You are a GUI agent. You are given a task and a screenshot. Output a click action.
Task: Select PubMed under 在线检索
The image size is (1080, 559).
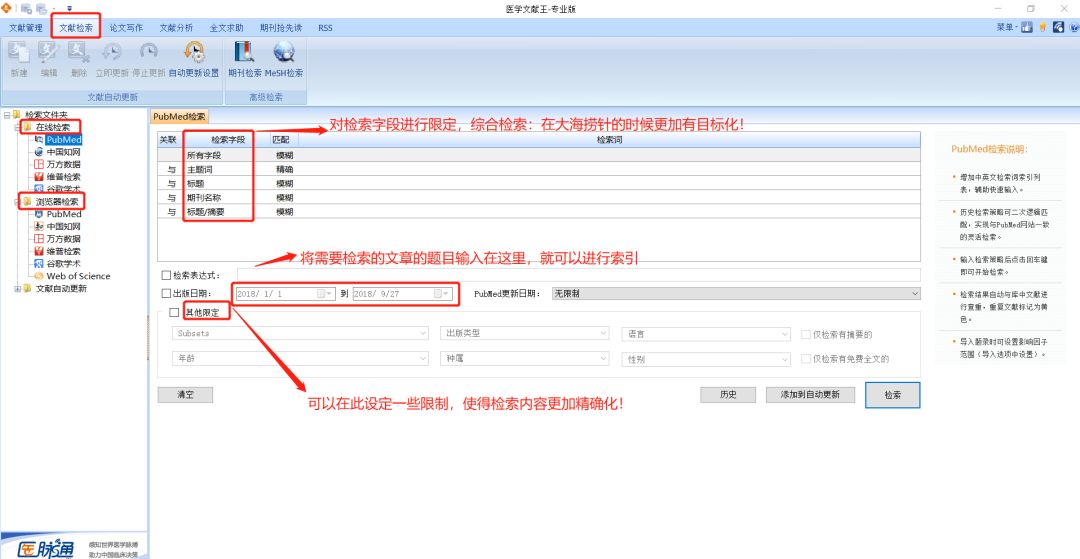(64, 140)
